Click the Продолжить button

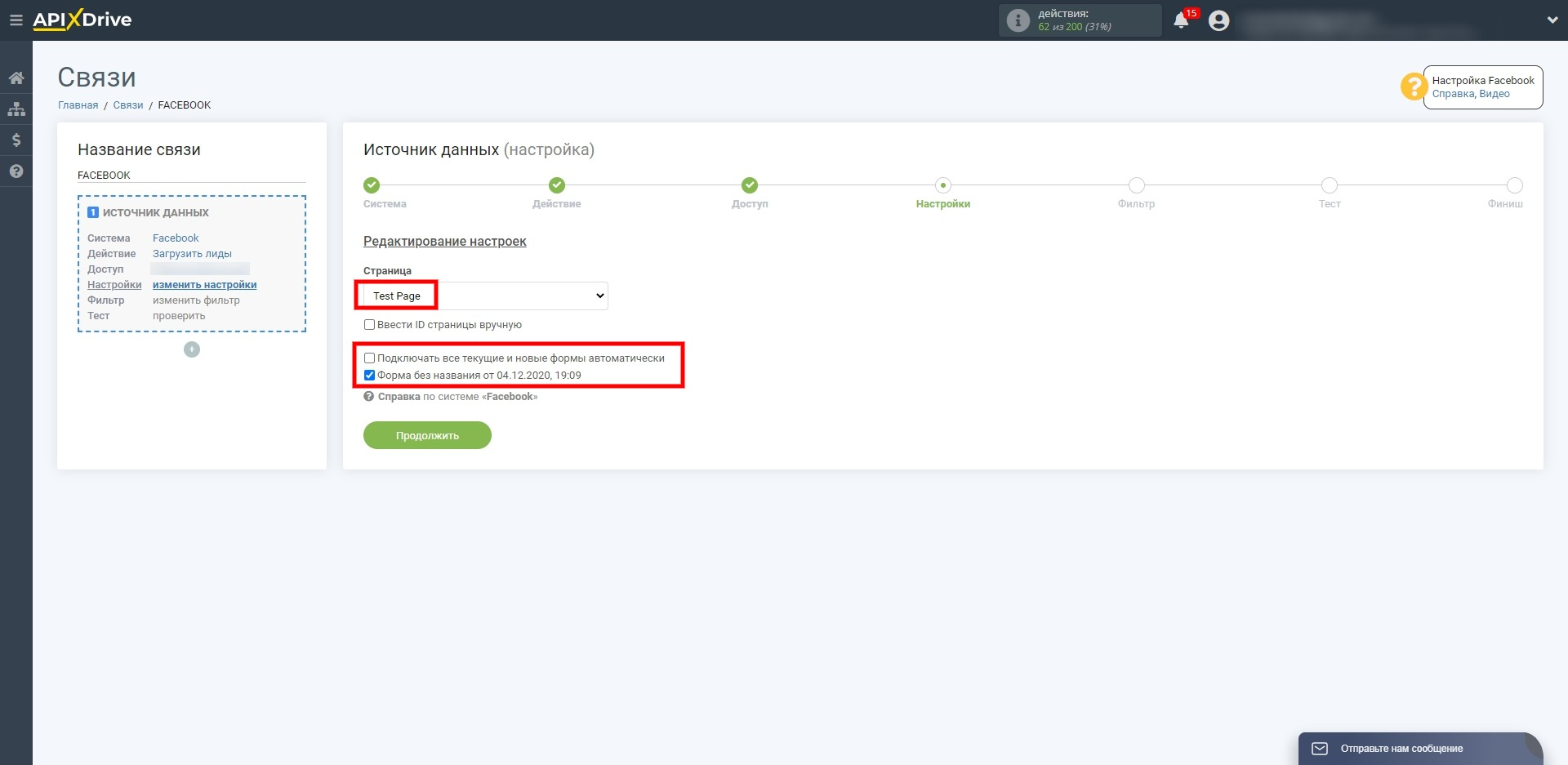point(427,435)
